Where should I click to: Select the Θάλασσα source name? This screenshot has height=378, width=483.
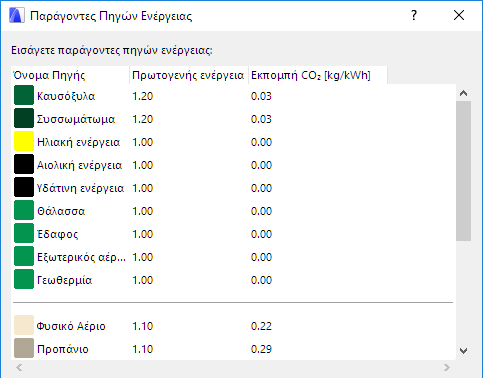pyautogui.click(x=61, y=211)
